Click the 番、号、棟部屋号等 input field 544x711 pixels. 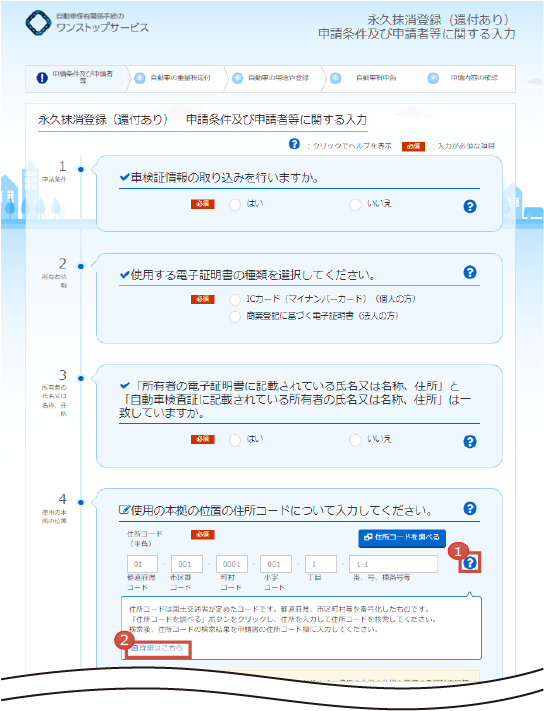pos(393,564)
